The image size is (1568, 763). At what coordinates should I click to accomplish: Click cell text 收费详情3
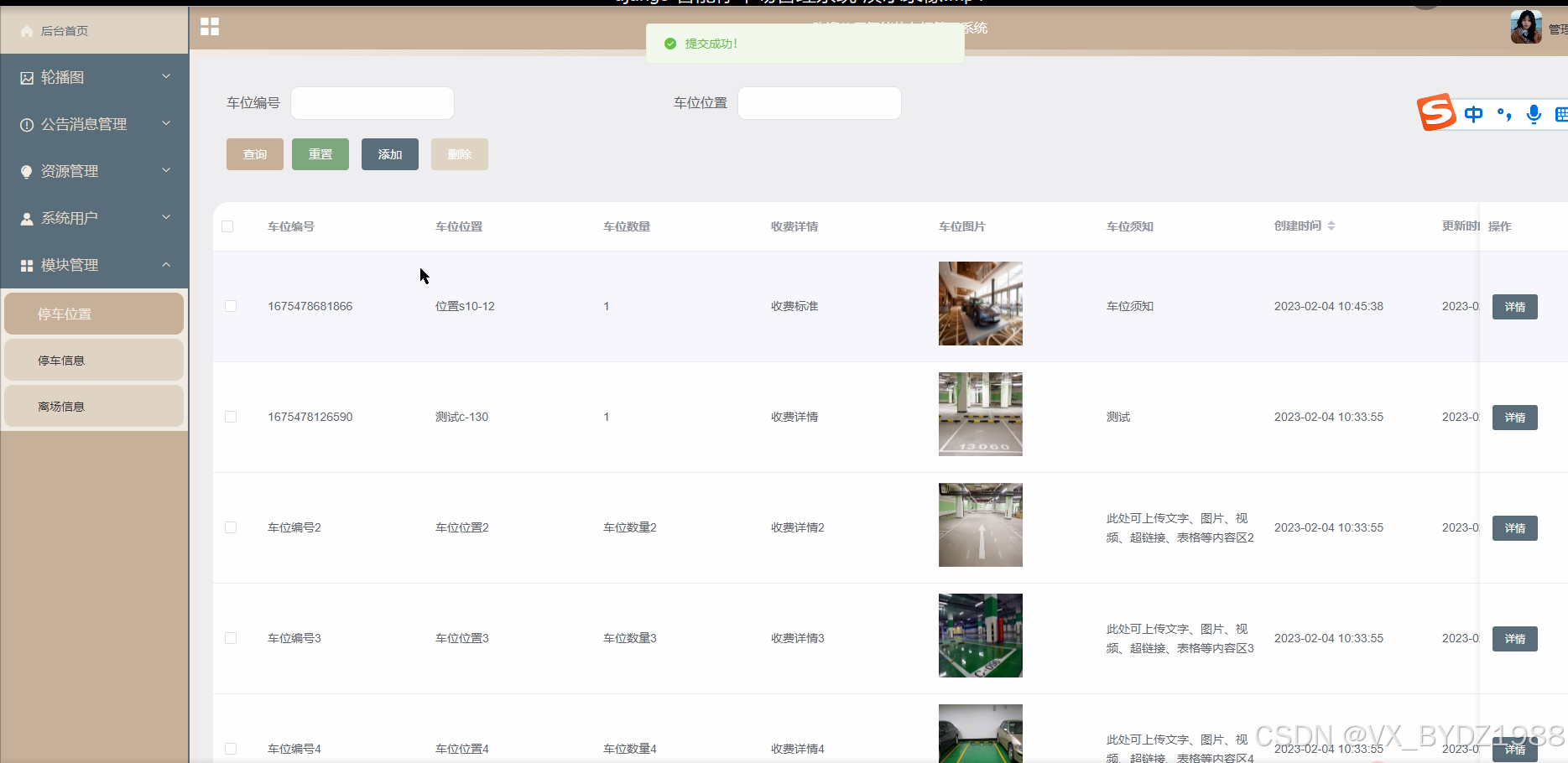pos(798,638)
